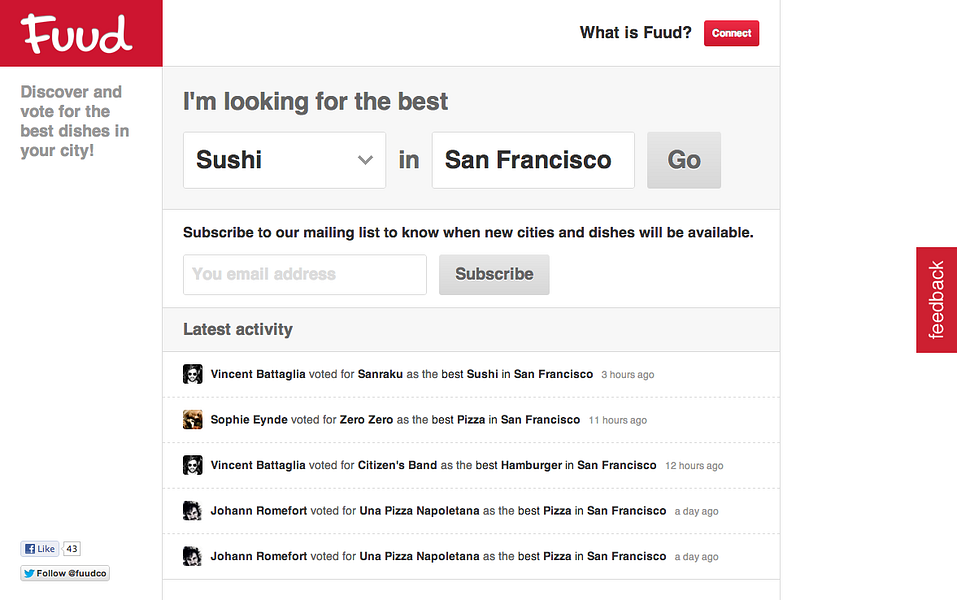Click the Facebook Like button
The image size is (957, 600).
click(40, 549)
